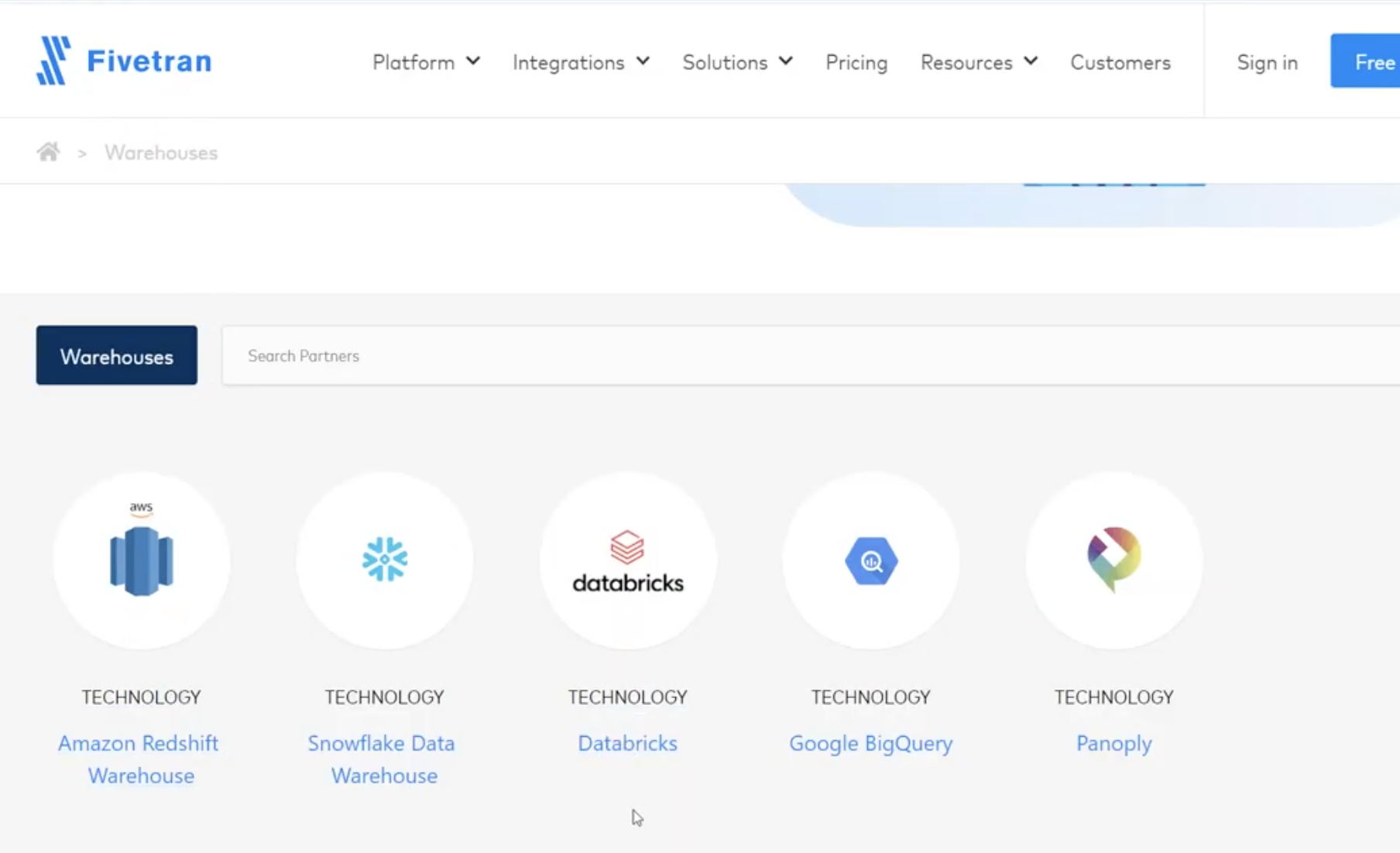Expand the Platform menu
Image resolution: width=1400 pixels, height=853 pixels.
click(x=426, y=62)
